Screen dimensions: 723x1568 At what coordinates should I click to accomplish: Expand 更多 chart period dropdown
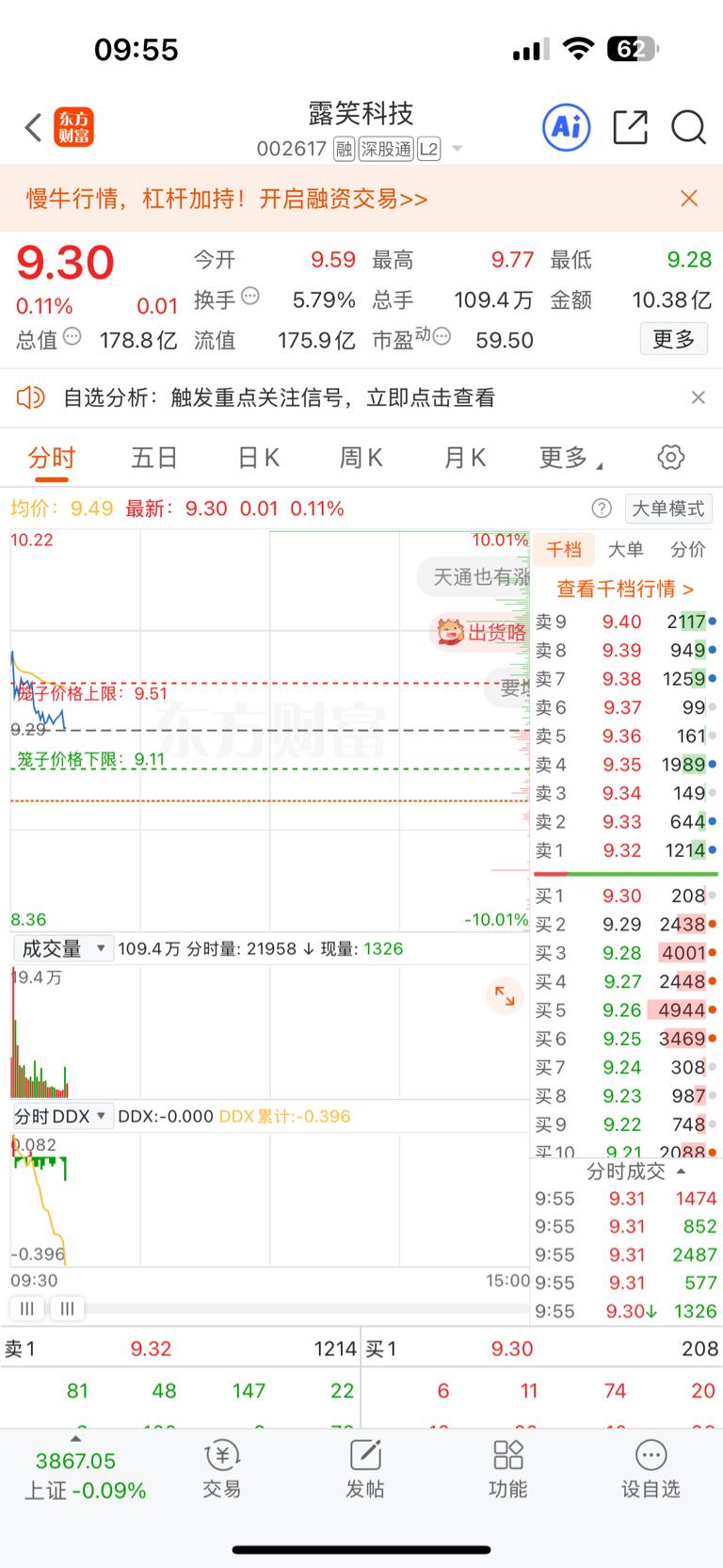(x=570, y=458)
